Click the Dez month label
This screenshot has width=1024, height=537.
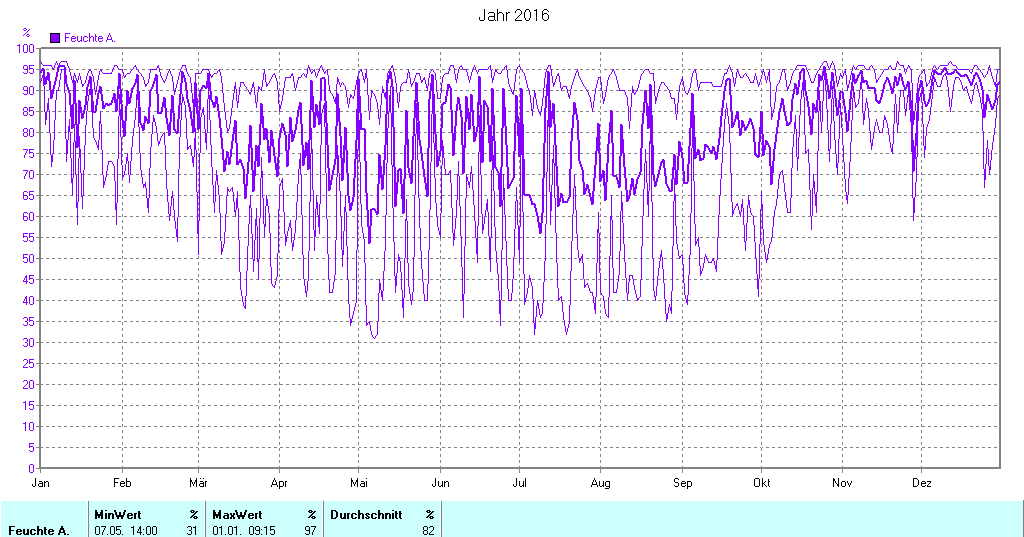coord(922,482)
